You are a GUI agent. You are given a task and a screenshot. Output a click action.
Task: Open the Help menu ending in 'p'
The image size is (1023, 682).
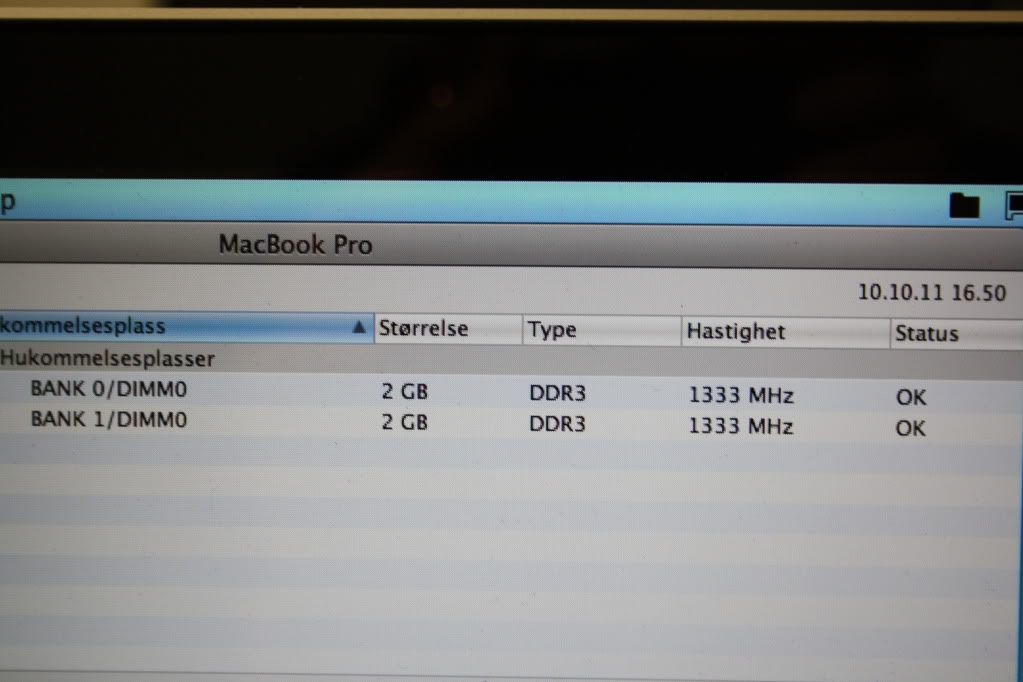pyautogui.click(x=8, y=201)
